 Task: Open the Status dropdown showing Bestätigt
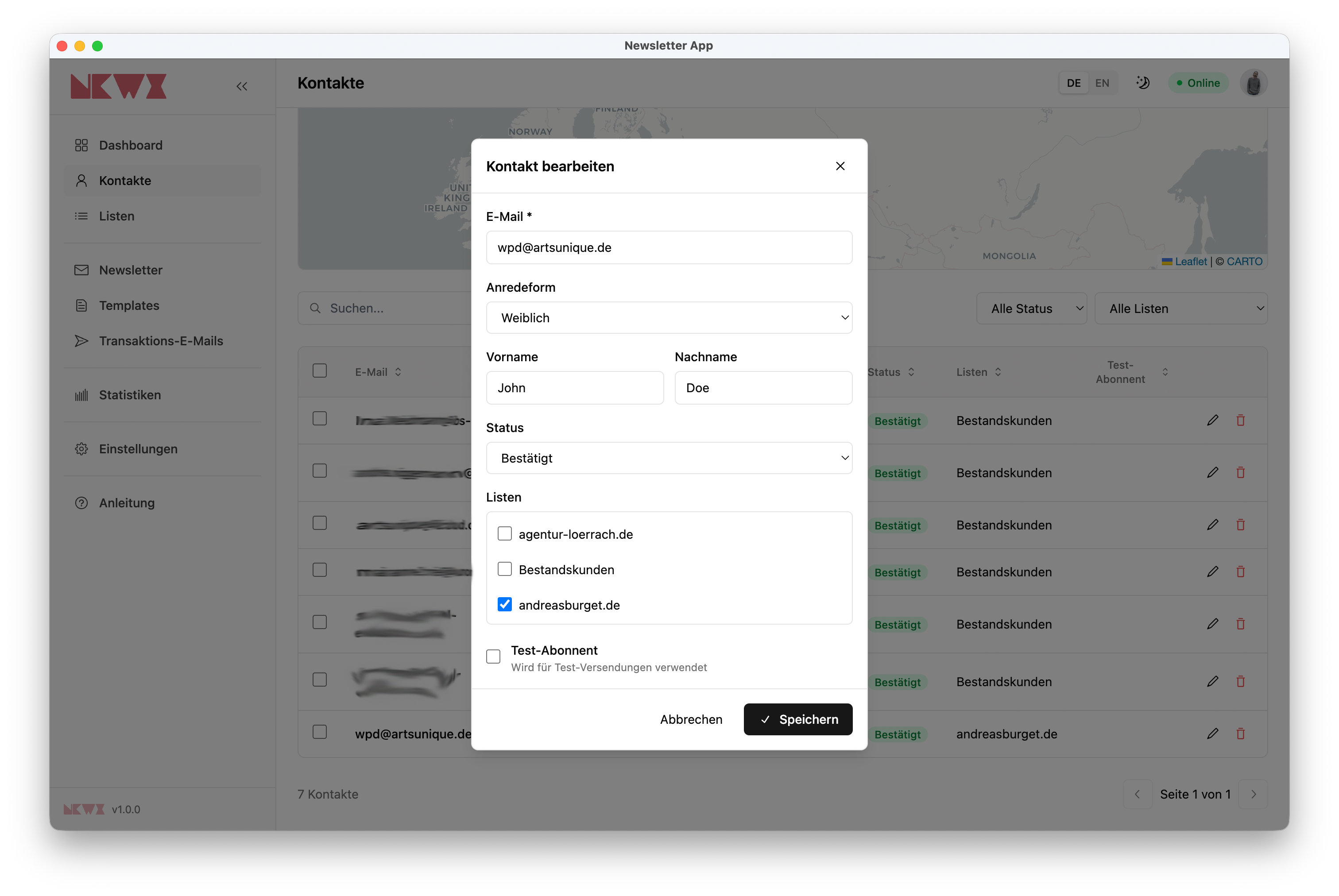coord(669,458)
